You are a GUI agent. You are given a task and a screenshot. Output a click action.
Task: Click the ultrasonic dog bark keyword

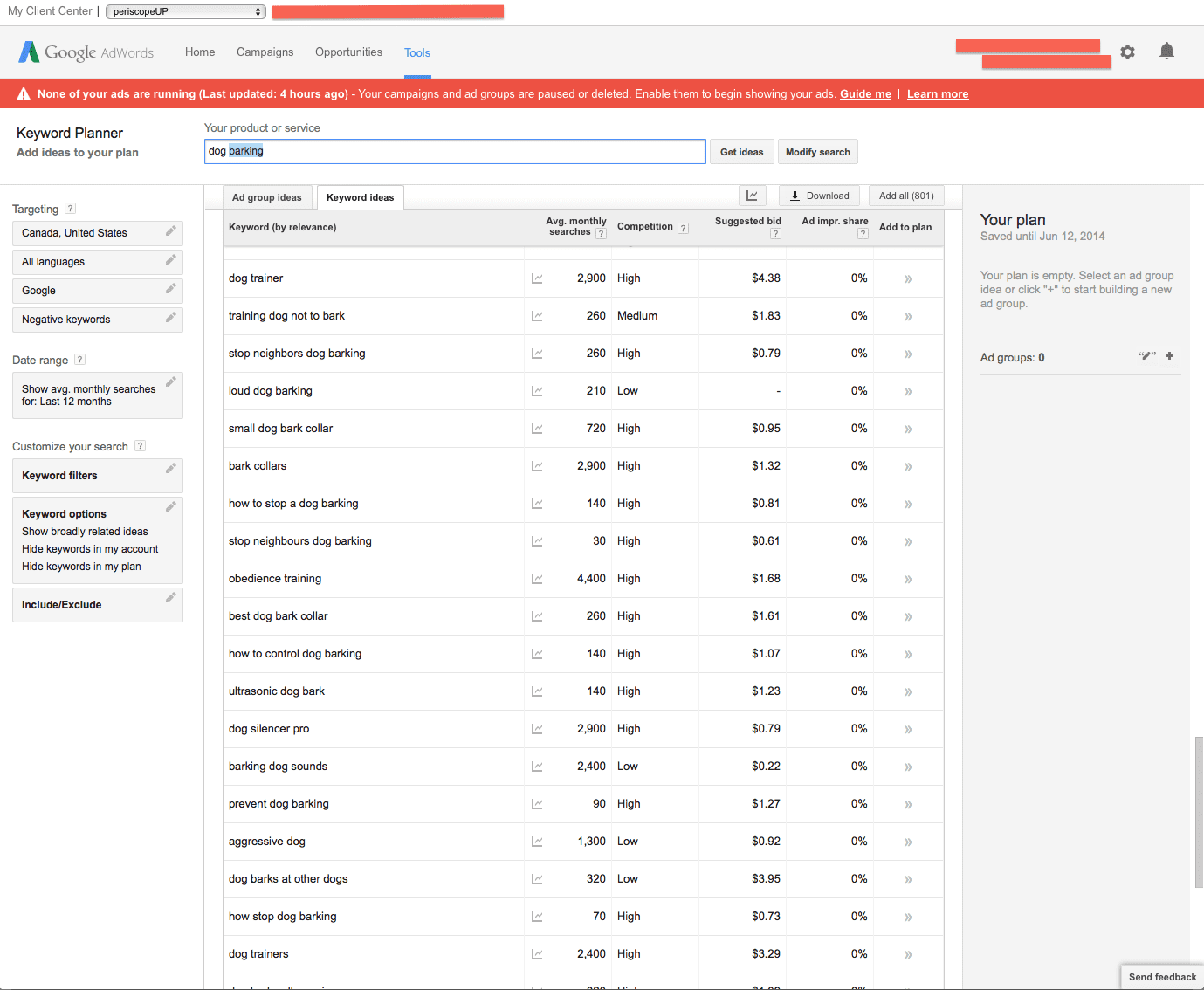(x=277, y=691)
